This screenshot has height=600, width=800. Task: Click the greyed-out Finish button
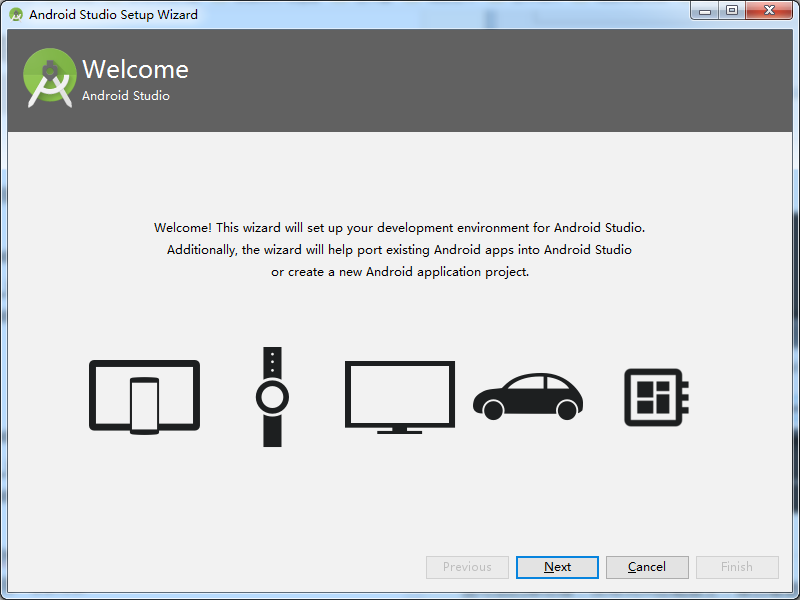[737, 567]
